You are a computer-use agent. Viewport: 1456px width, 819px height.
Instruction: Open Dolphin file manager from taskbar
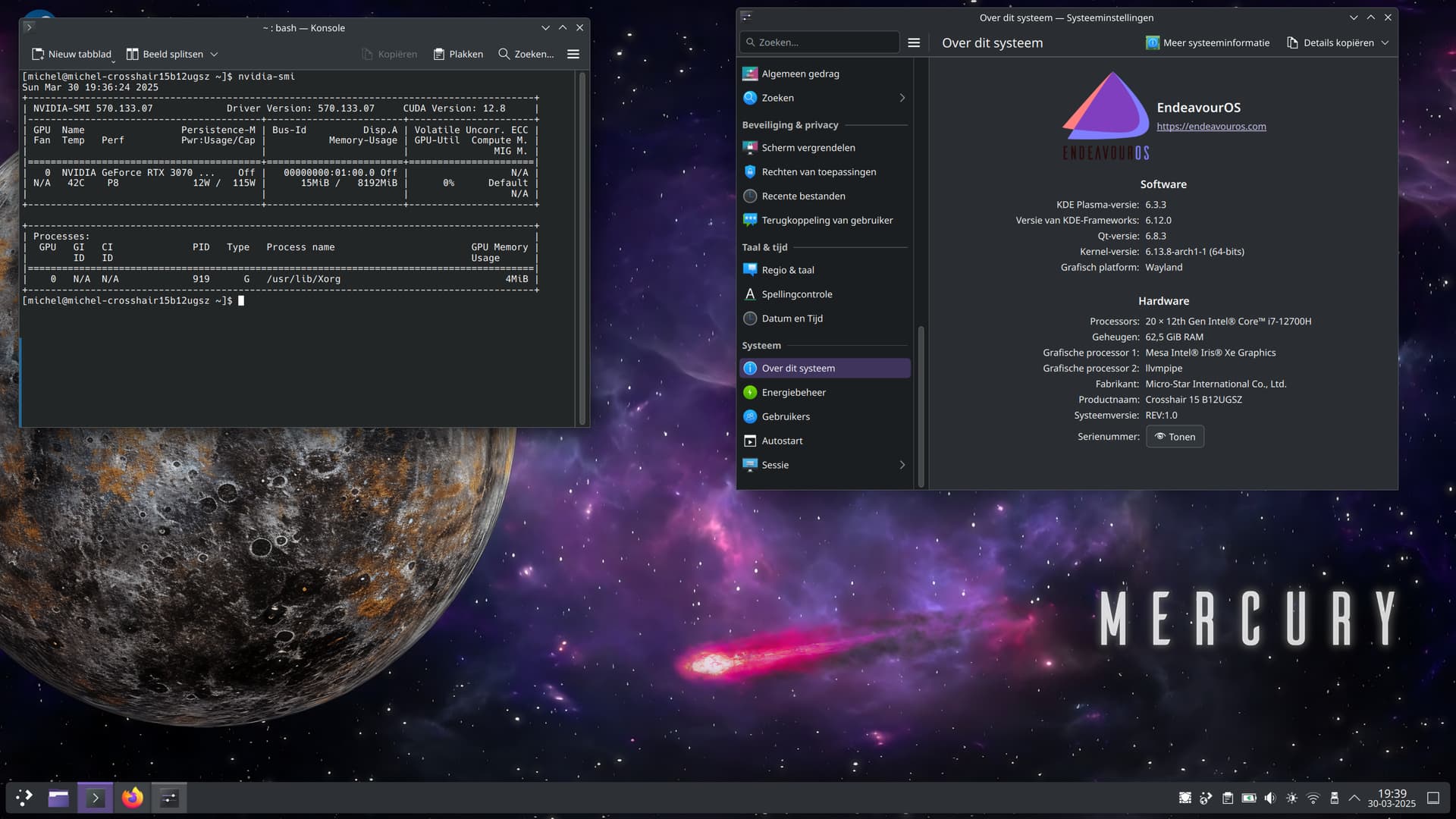[58, 797]
